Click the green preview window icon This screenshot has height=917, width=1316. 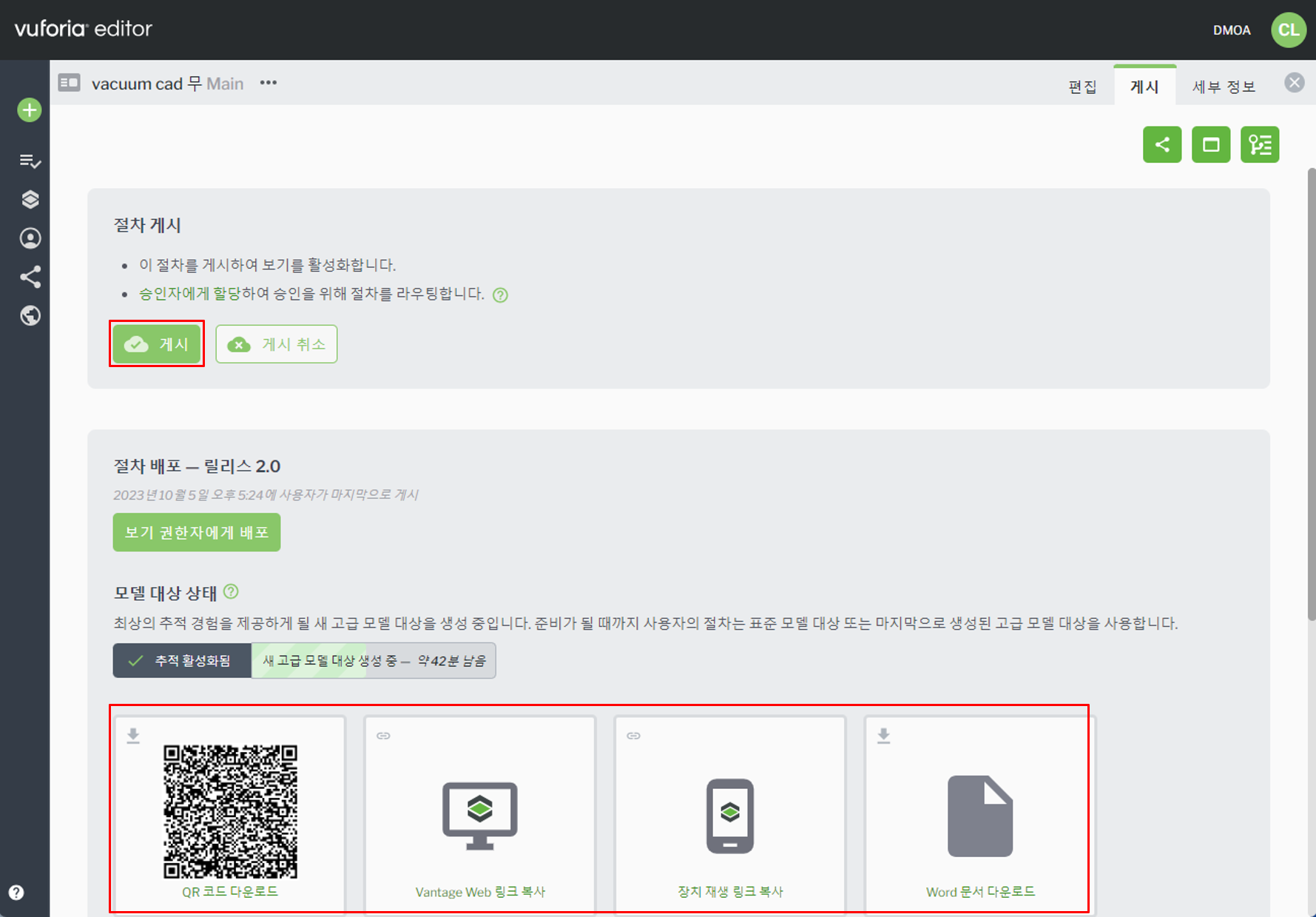(x=1210, y=144)
